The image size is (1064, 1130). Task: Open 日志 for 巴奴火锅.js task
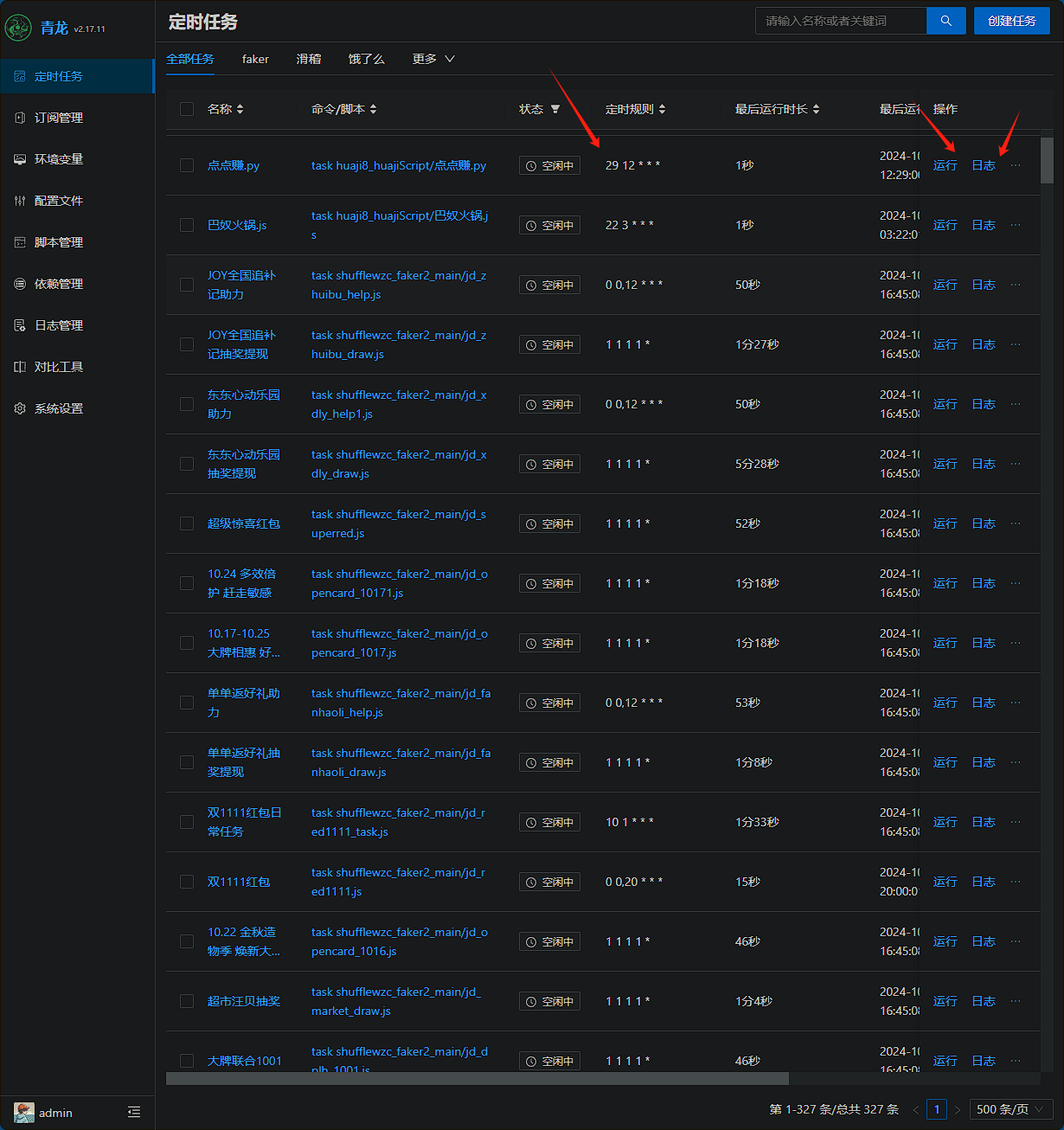(983, 225)
